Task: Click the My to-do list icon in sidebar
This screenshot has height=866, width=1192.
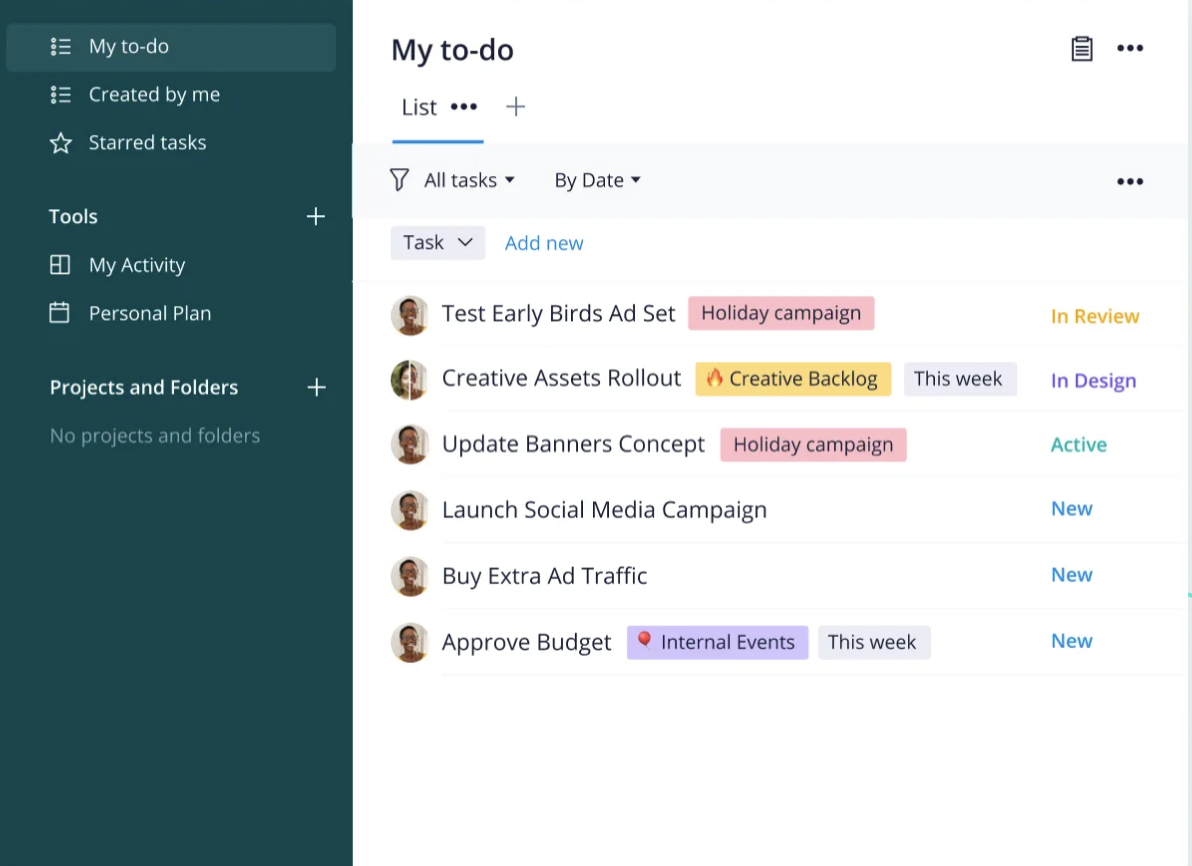Action: 61,46
